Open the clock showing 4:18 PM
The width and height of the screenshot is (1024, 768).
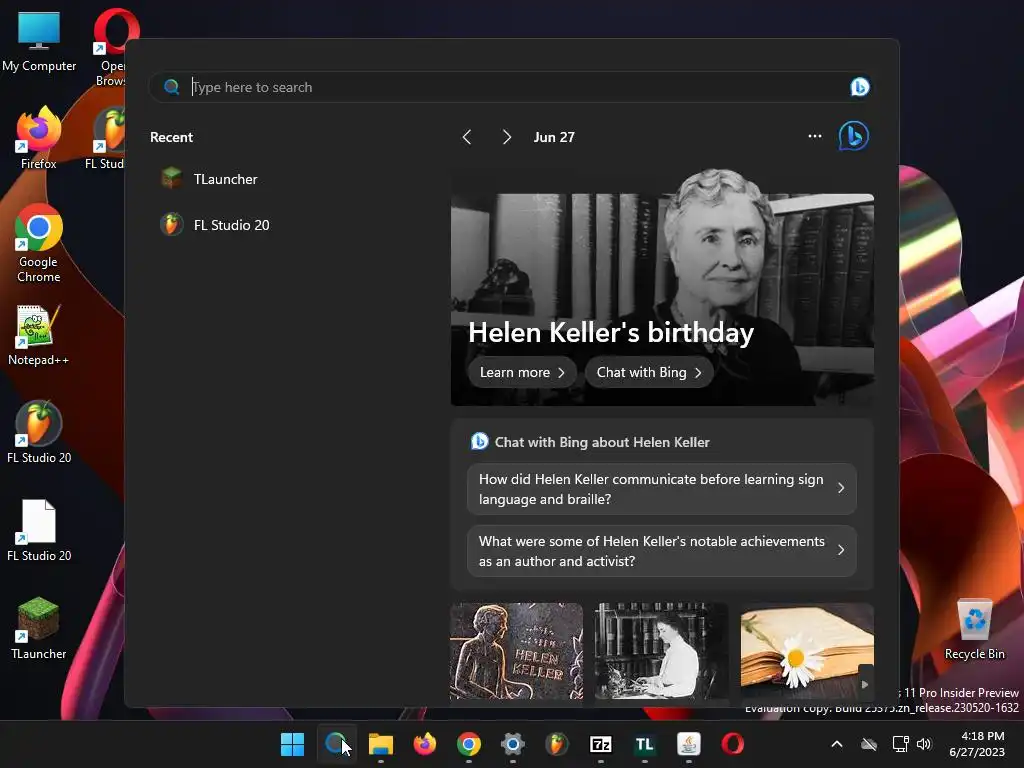pyautogui.click(x=976, y=744)
